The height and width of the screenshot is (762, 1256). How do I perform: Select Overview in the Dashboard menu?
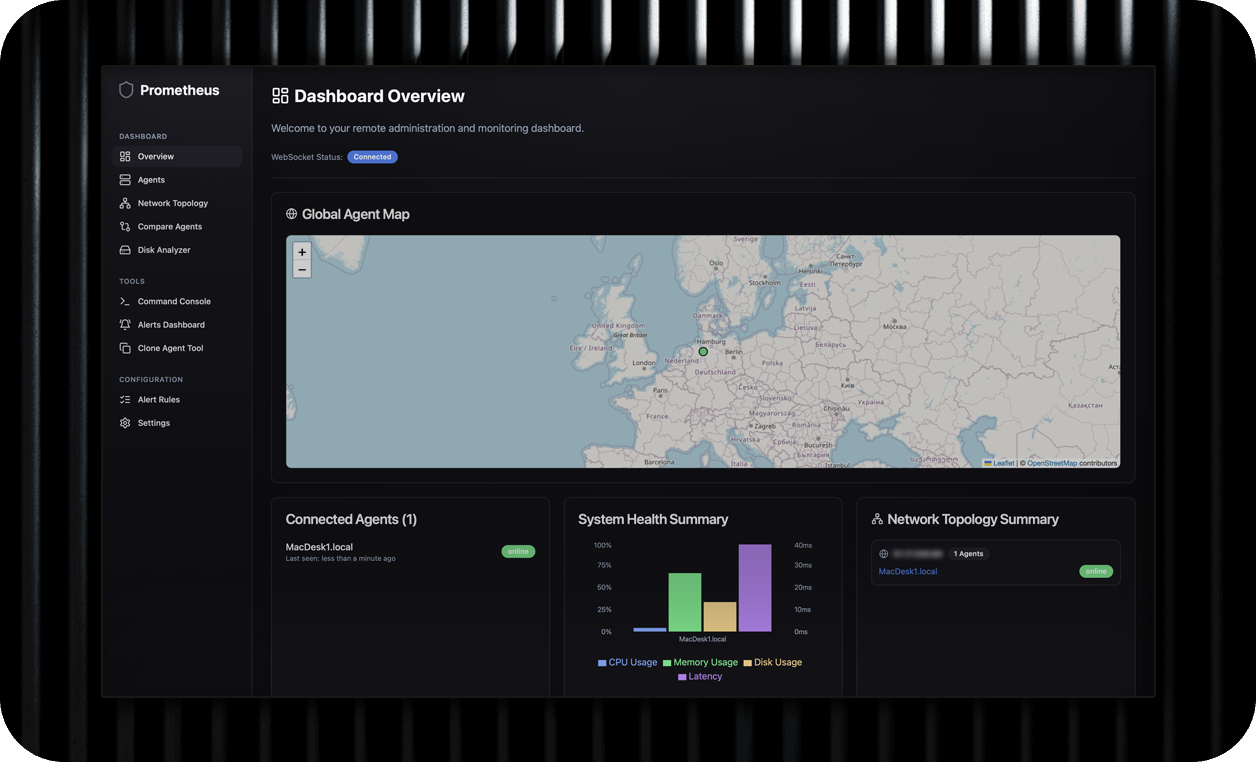point(155,156)
